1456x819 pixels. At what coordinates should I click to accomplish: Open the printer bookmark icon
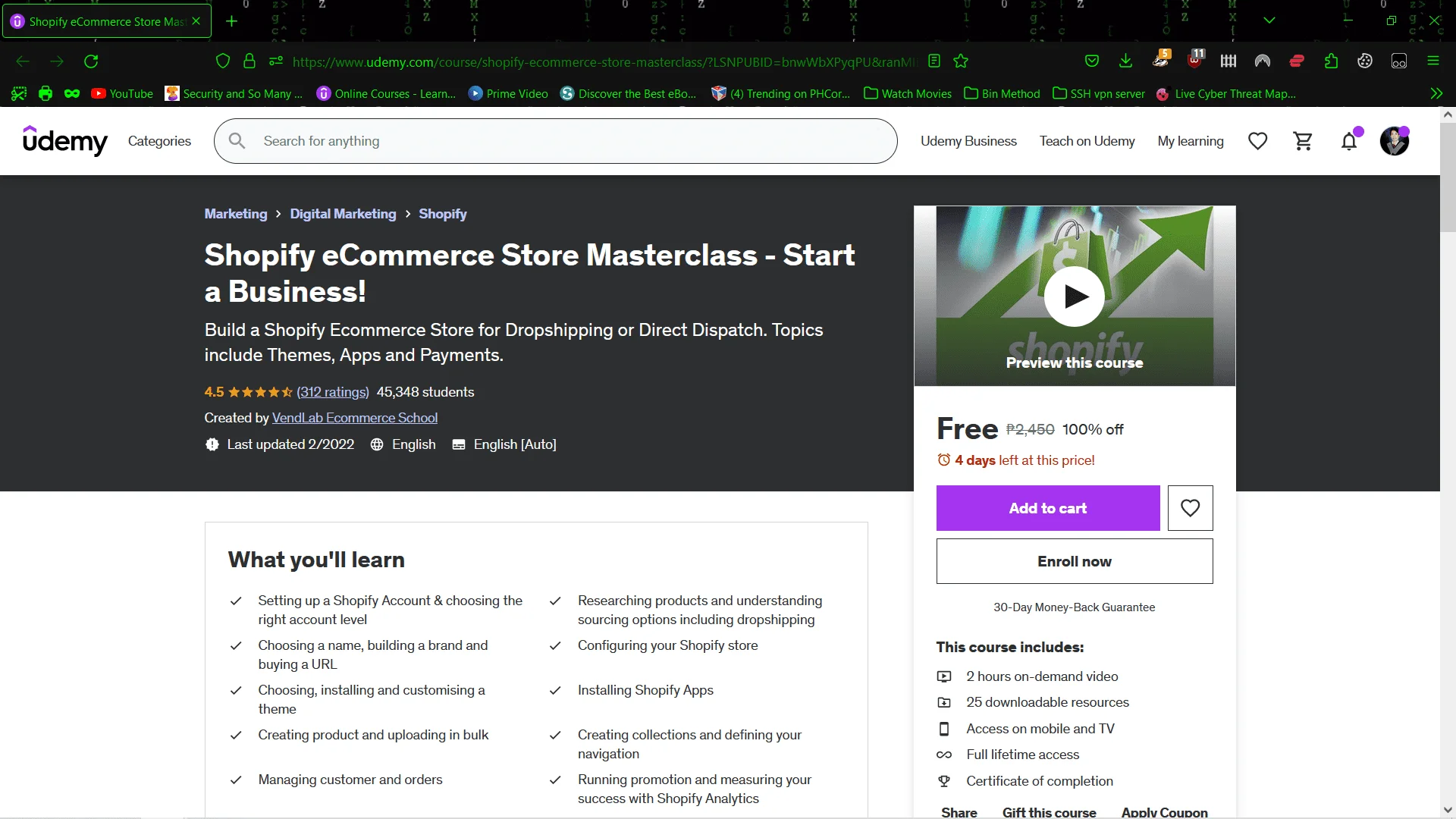pyautogui.click(x=45, y=94)
